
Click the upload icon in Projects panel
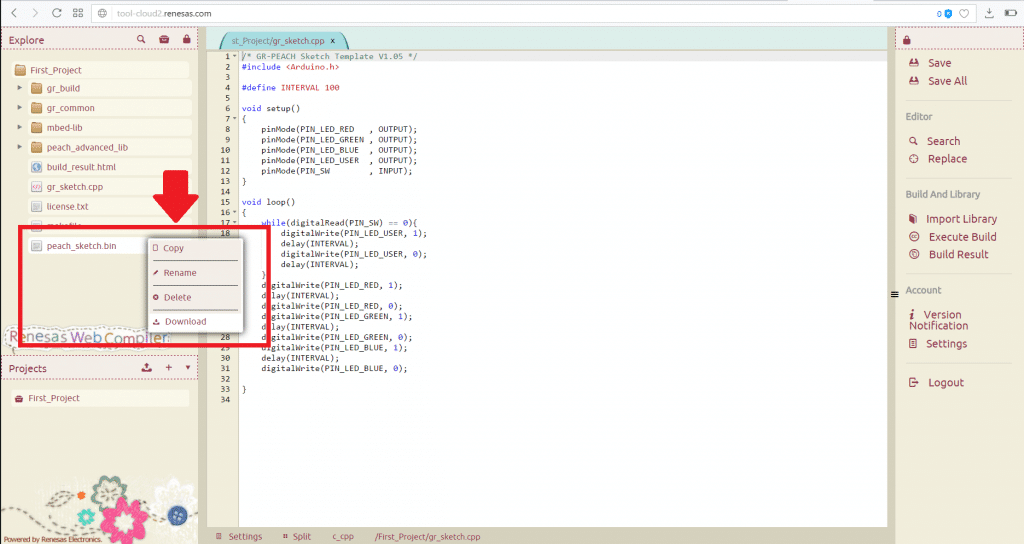click(x=147, y=368)
